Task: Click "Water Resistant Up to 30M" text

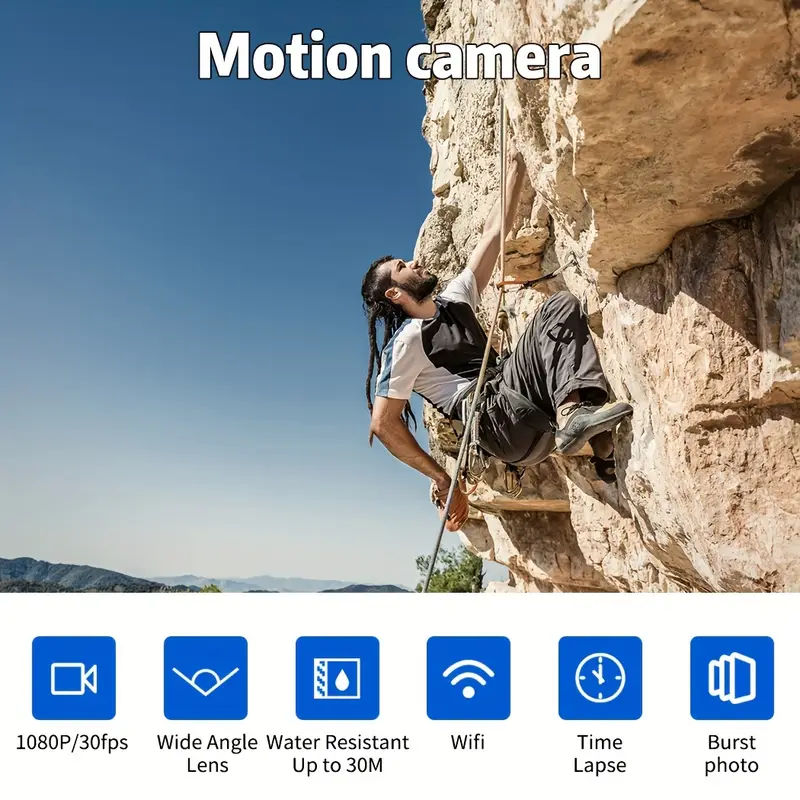Action: (337, 754)
